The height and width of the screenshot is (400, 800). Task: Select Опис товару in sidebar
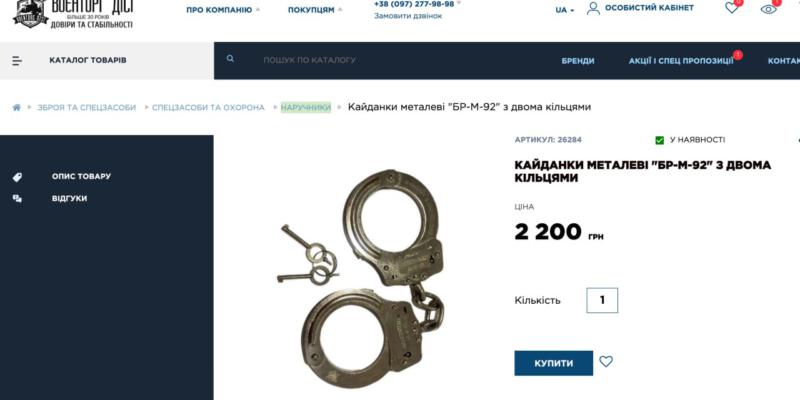point(81,177)
